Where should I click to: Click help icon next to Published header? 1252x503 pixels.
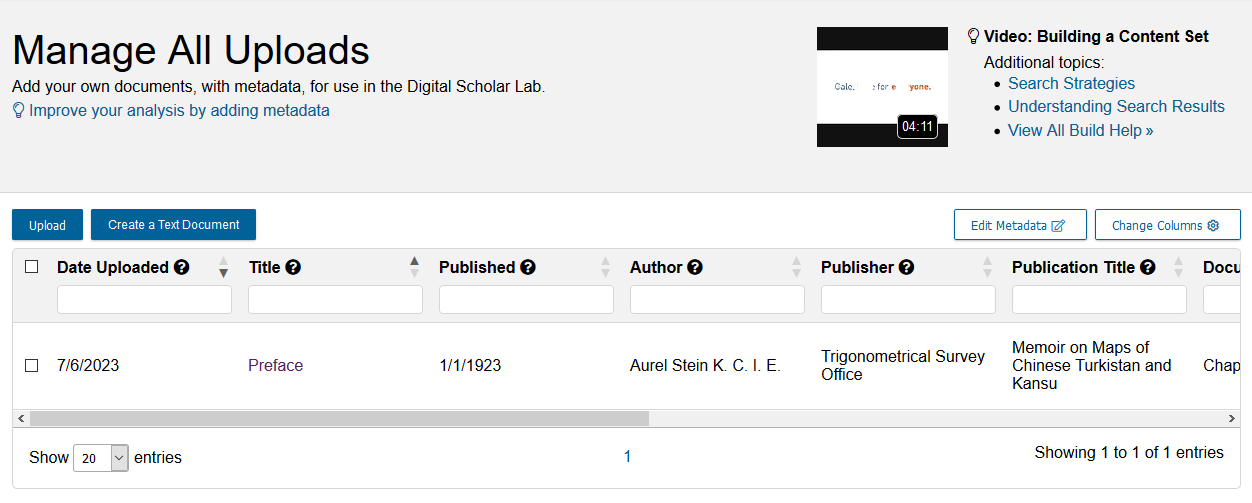528,268
